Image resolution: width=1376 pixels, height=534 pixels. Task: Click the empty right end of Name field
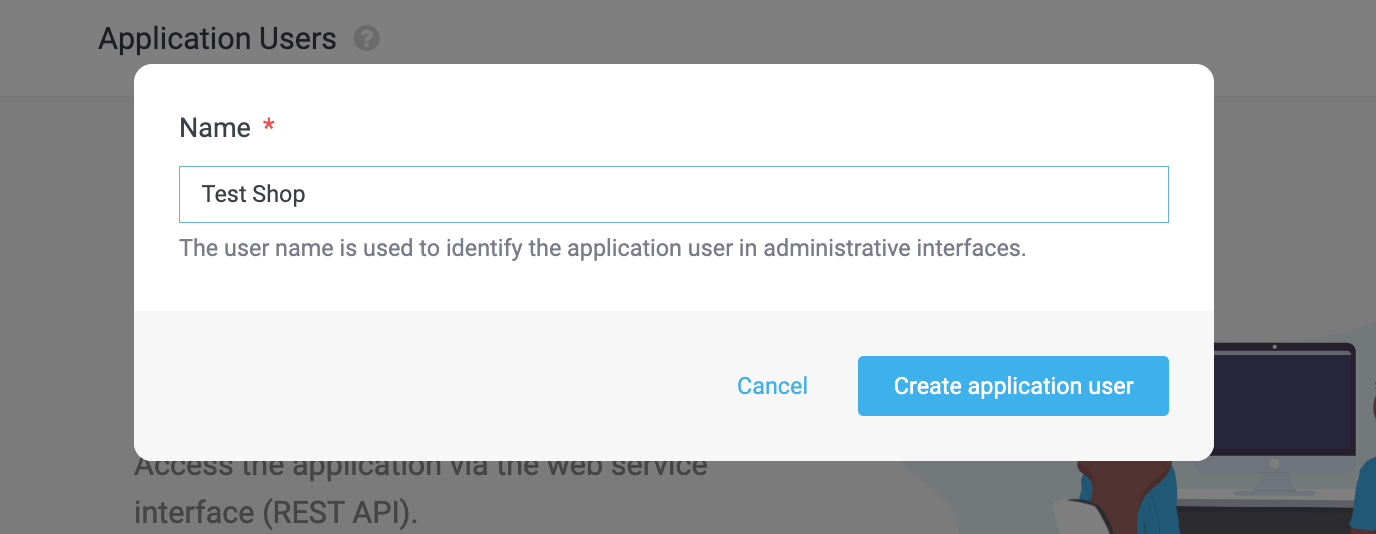click(1100, 194)
